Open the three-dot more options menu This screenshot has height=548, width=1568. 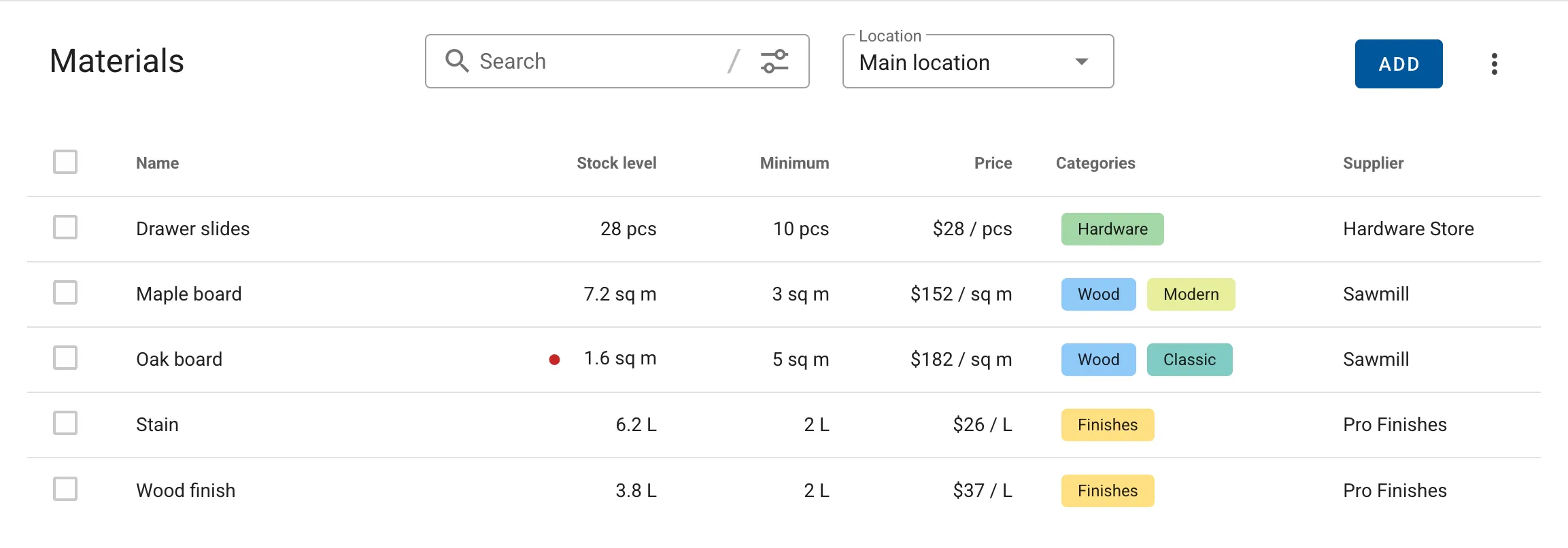click(x=1494, y=64)
